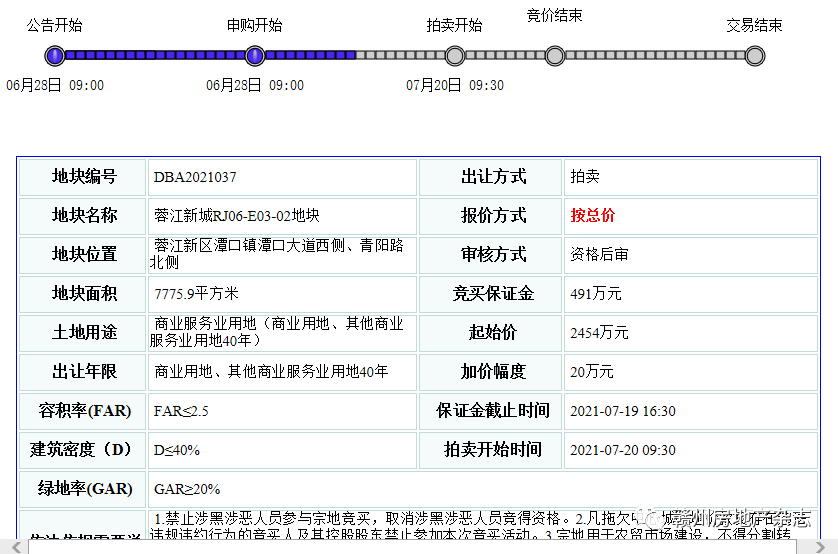
Task: Click the 拍卖 transfer method value
Action: click(585, 177)
